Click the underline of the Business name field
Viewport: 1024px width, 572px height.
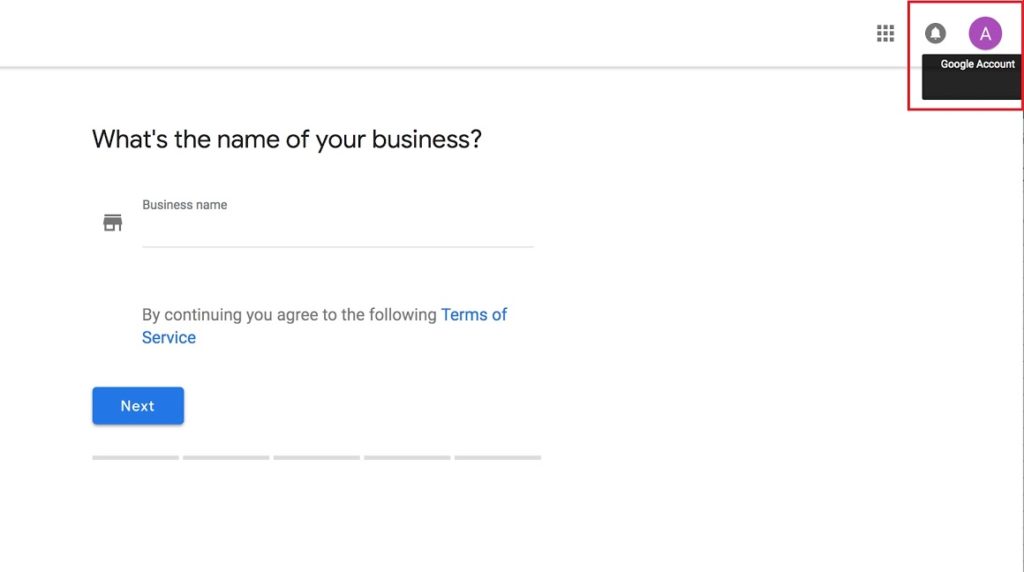click(338, 247)
